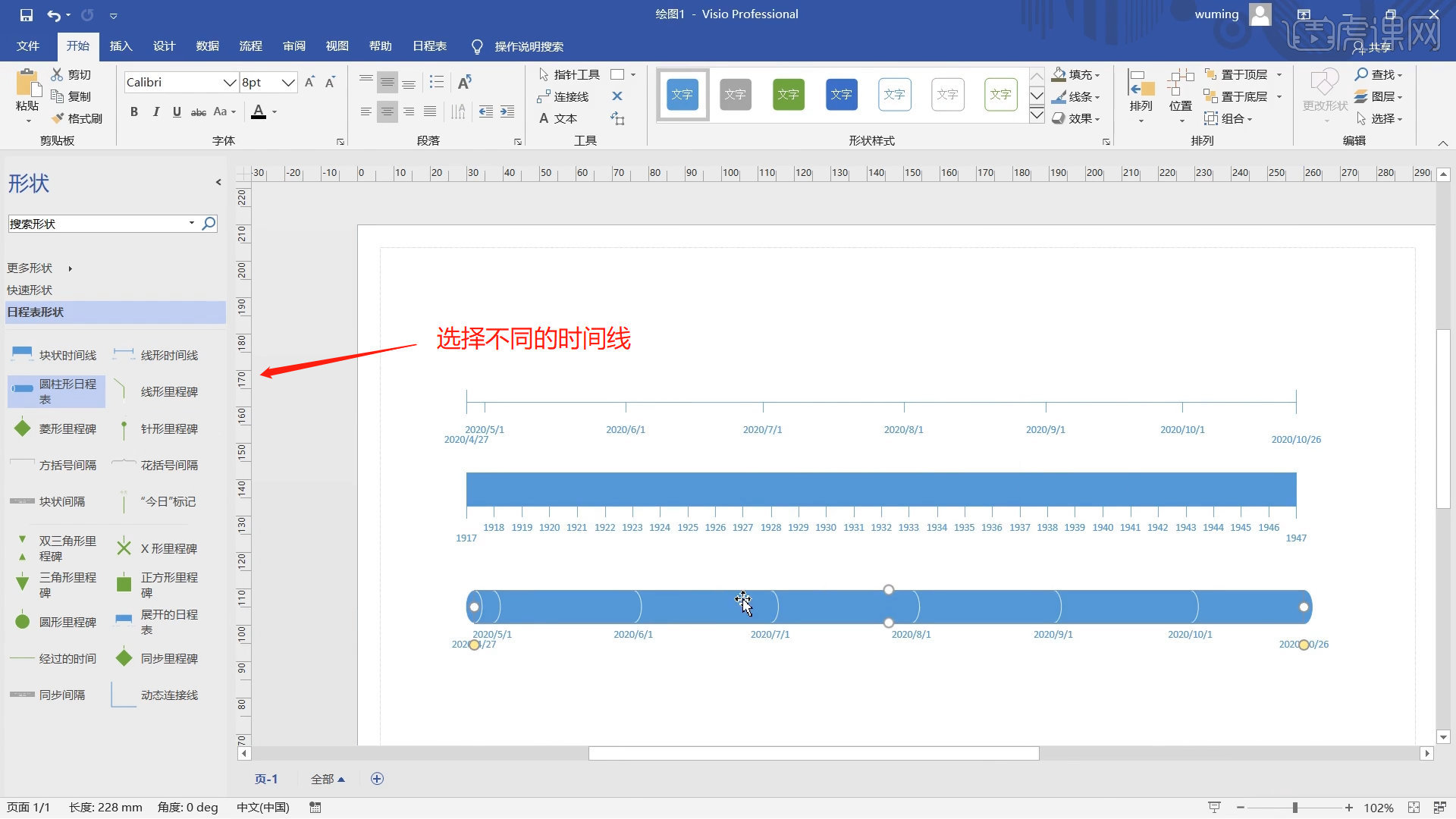Toggle justify text alignment

click(430, 111)
